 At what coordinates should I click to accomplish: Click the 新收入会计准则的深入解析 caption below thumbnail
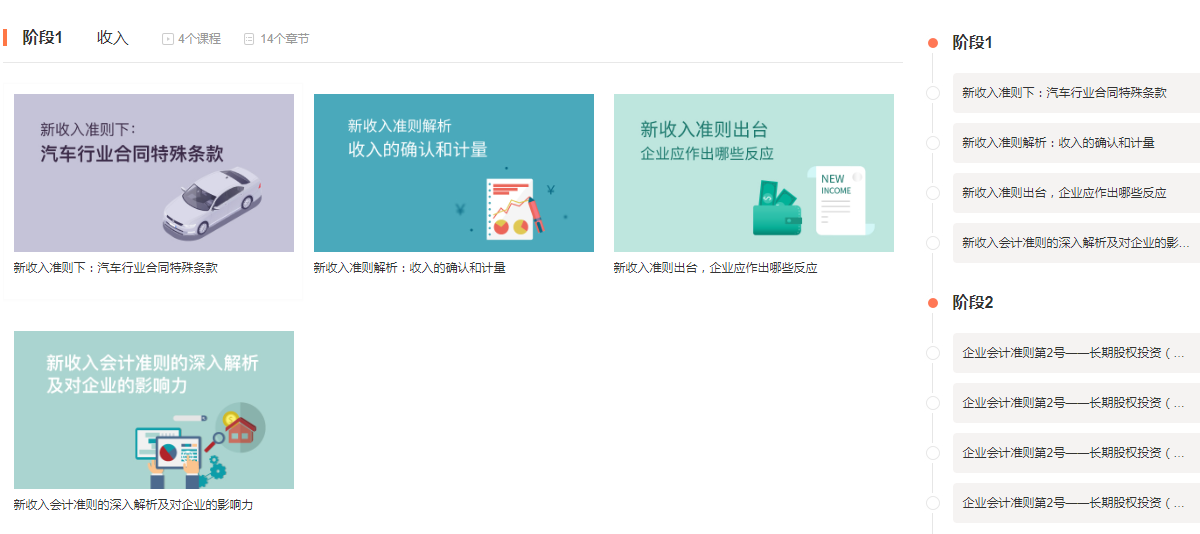coord(133,505)
